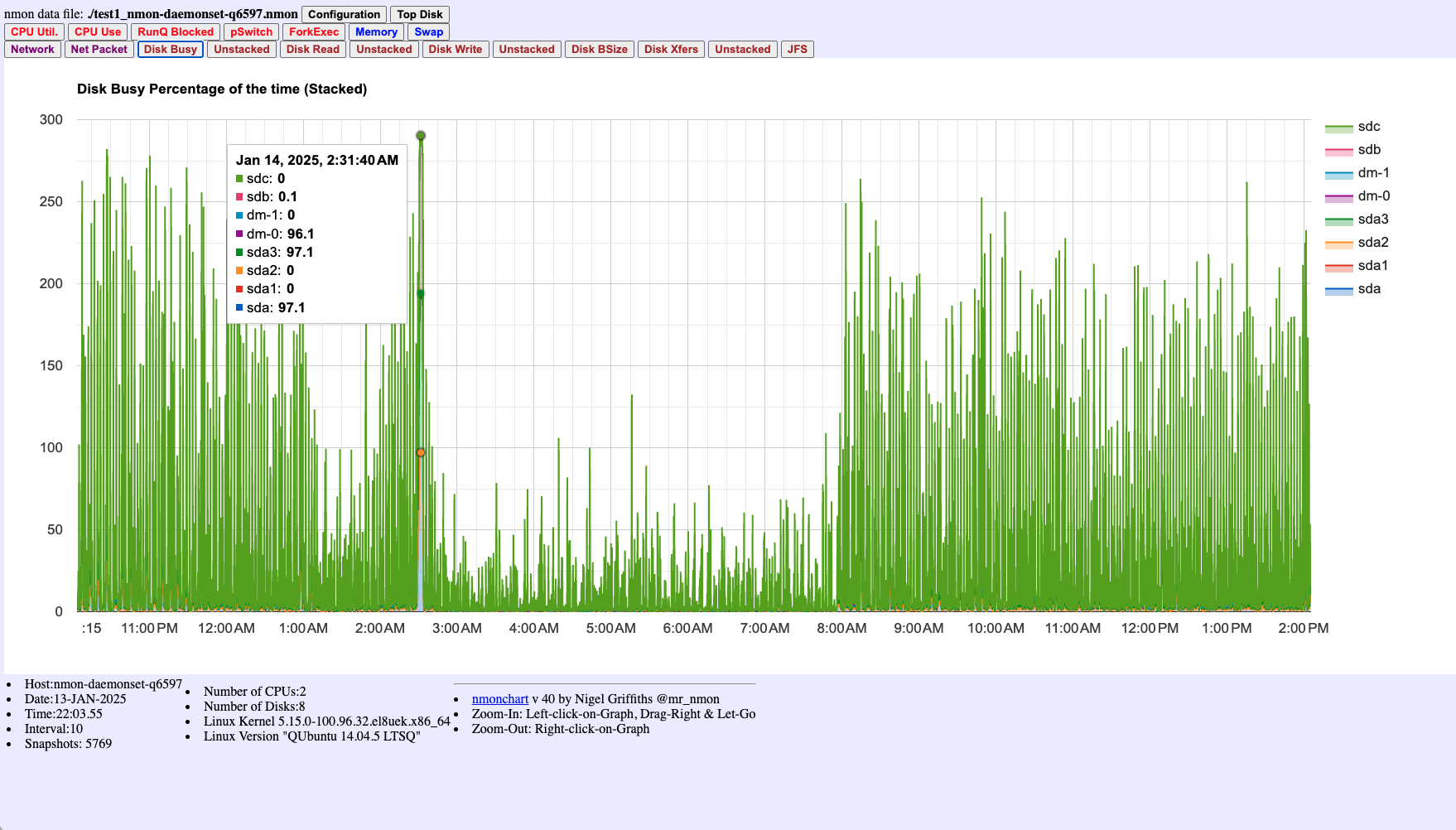Select the Disk Busy chart
Image resolution: width=1456 pixels, height=830 pixels.
click(x=170, y=49)
